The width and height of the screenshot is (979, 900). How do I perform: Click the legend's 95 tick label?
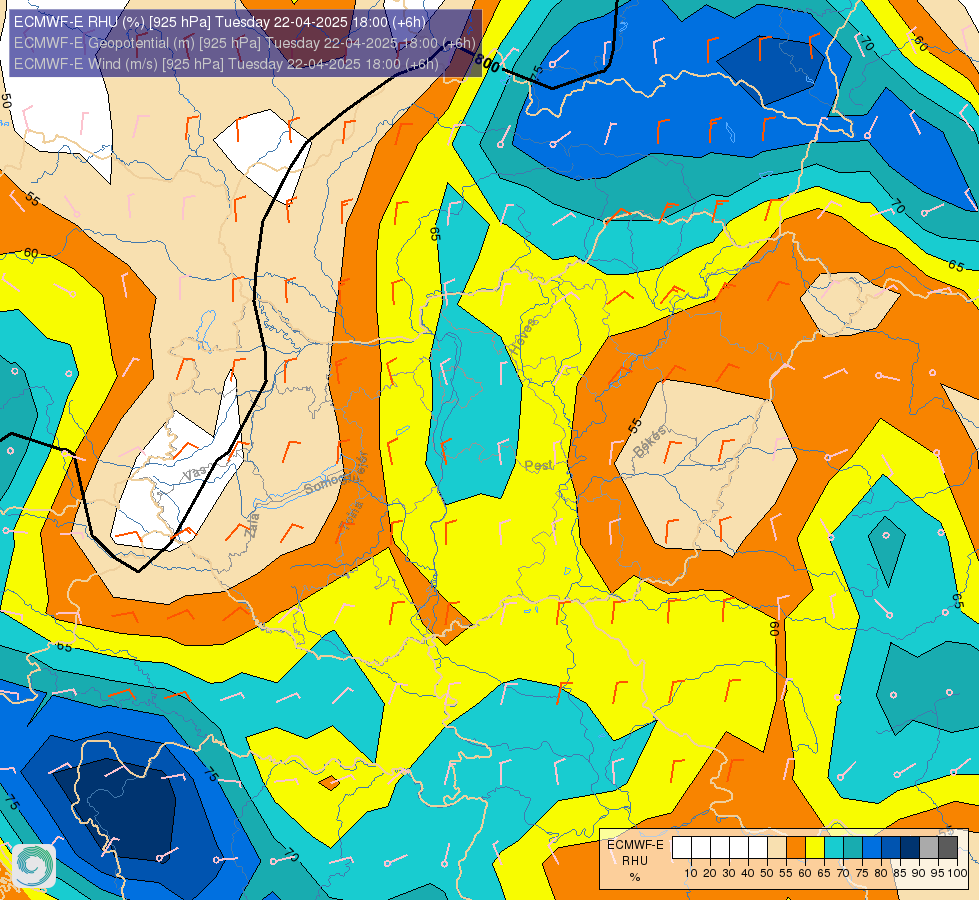point(938,873)
